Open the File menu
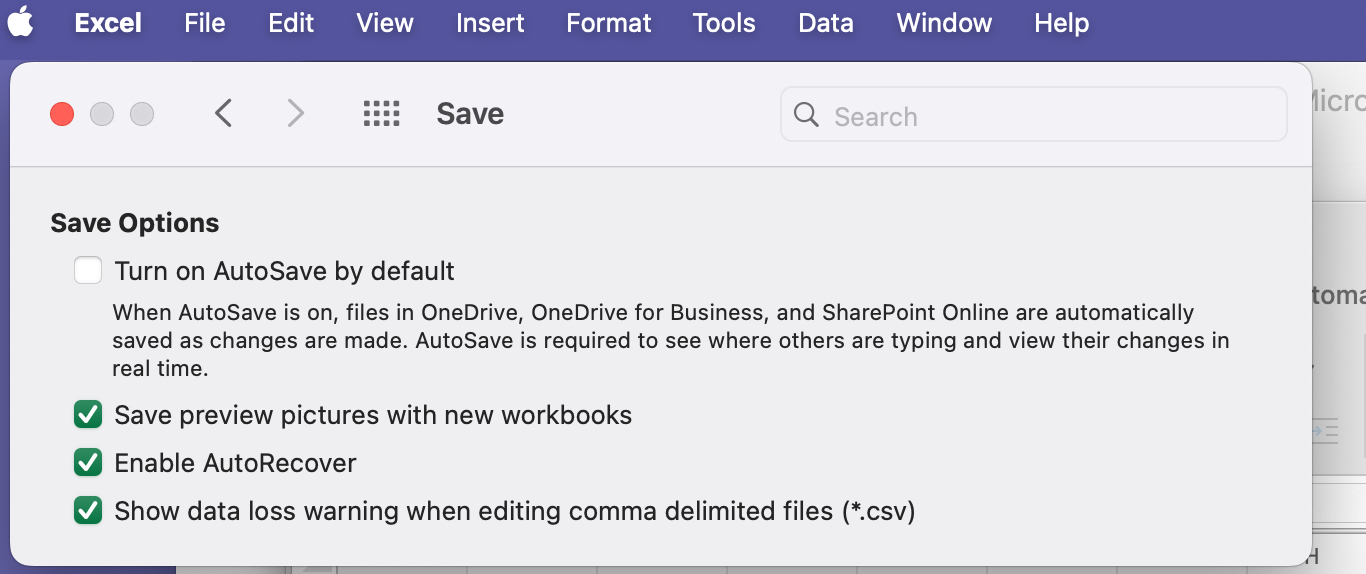This screenshot has height=574, width=1366. coord(205,22)
